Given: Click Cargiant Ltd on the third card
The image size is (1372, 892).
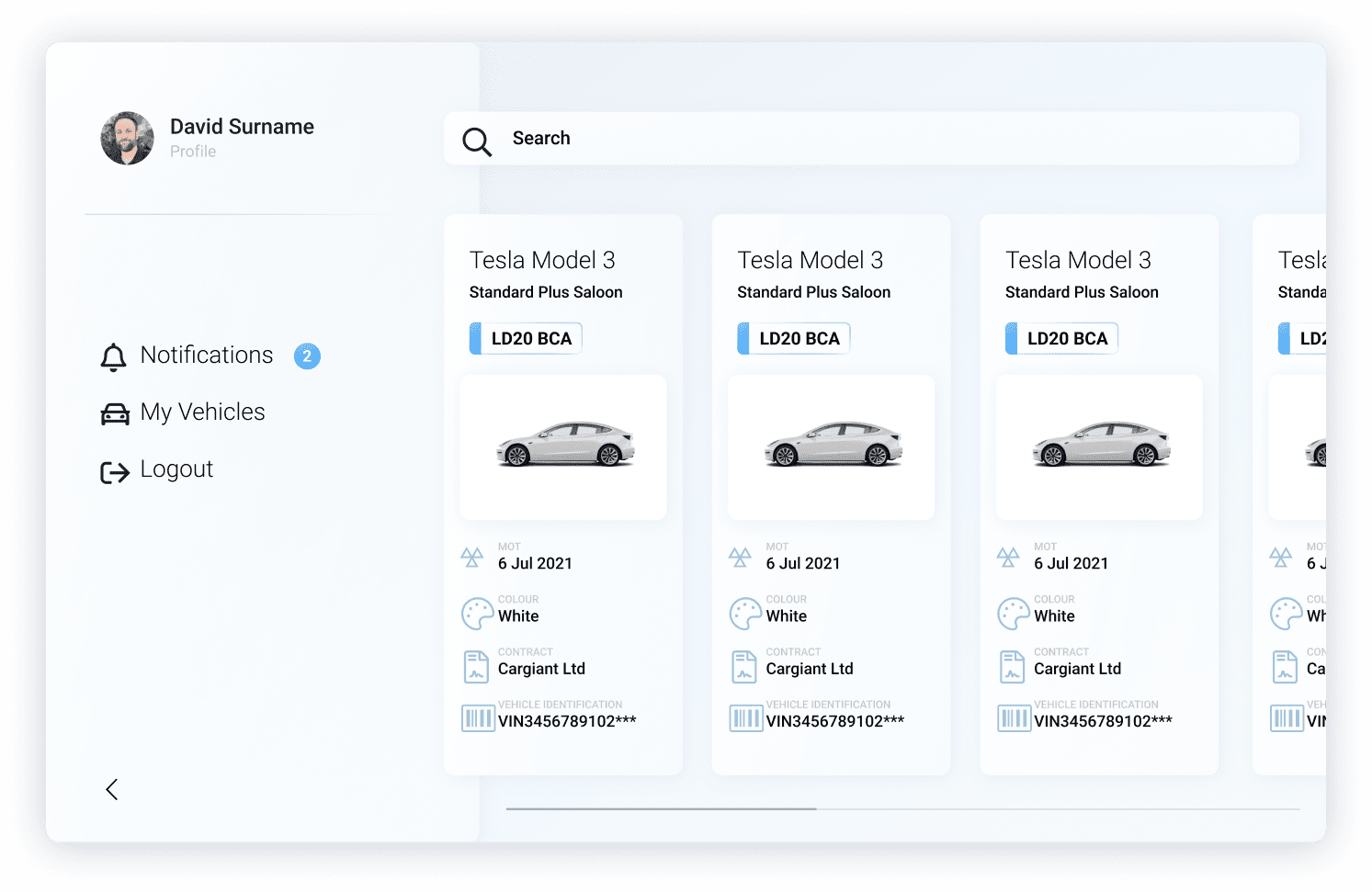Looking at the screenshot, I should [x=1077, y=669].
